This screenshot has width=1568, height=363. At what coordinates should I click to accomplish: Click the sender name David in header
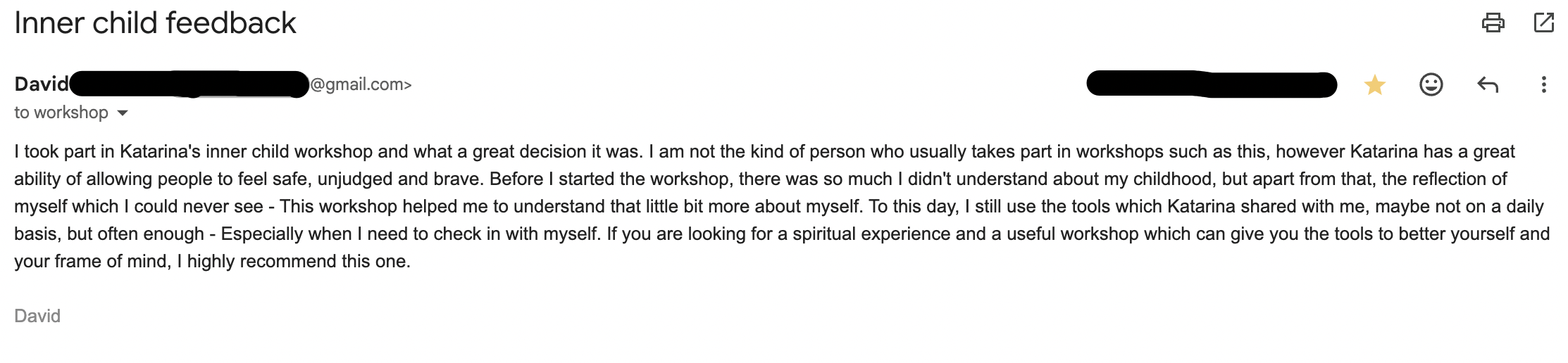pos(41,84)
